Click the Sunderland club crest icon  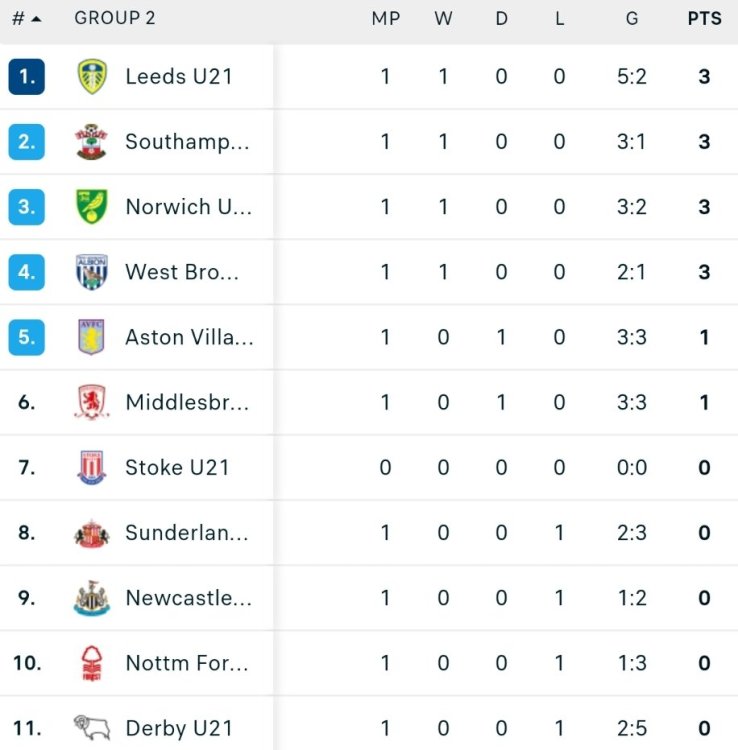(x=92, y=533)
